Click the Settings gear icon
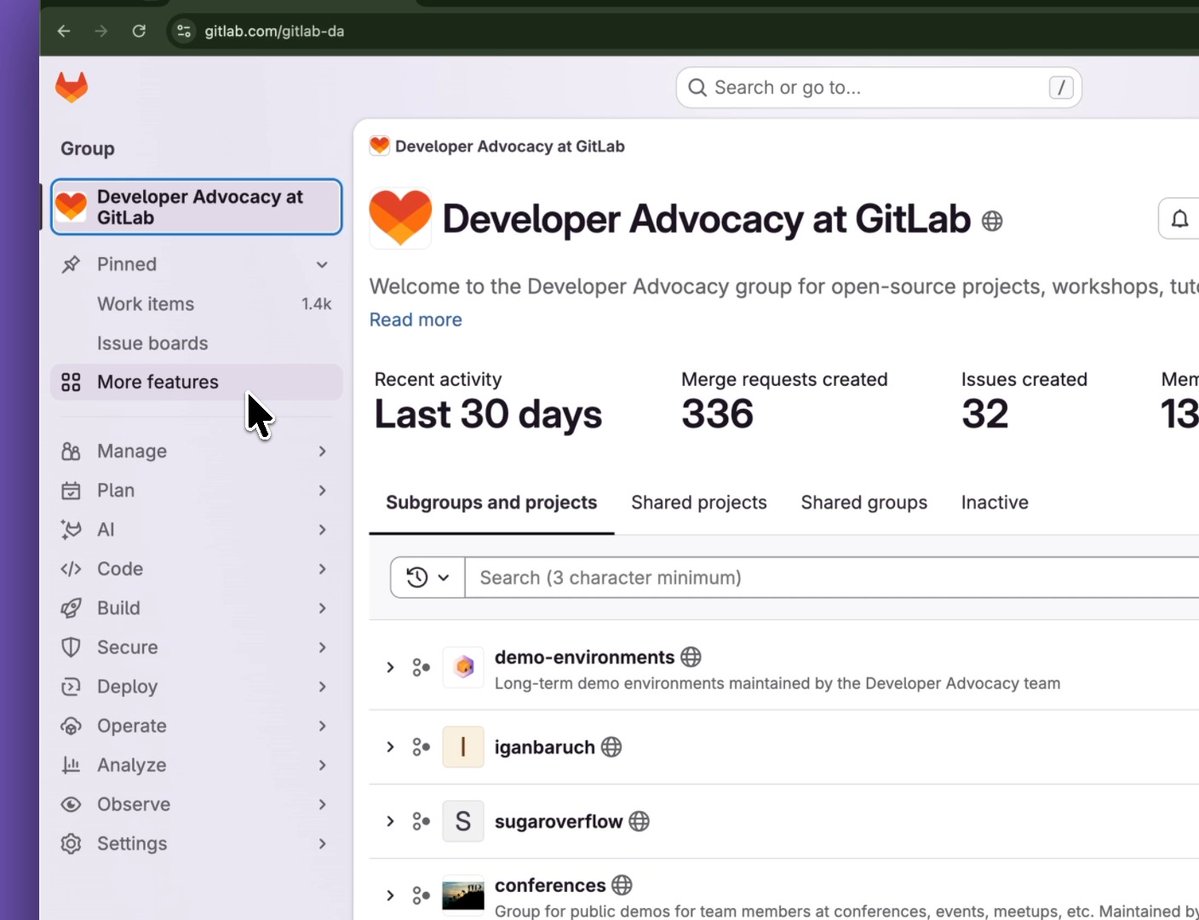The width and height of the screenshot is (1199, 920). (71, 844)
